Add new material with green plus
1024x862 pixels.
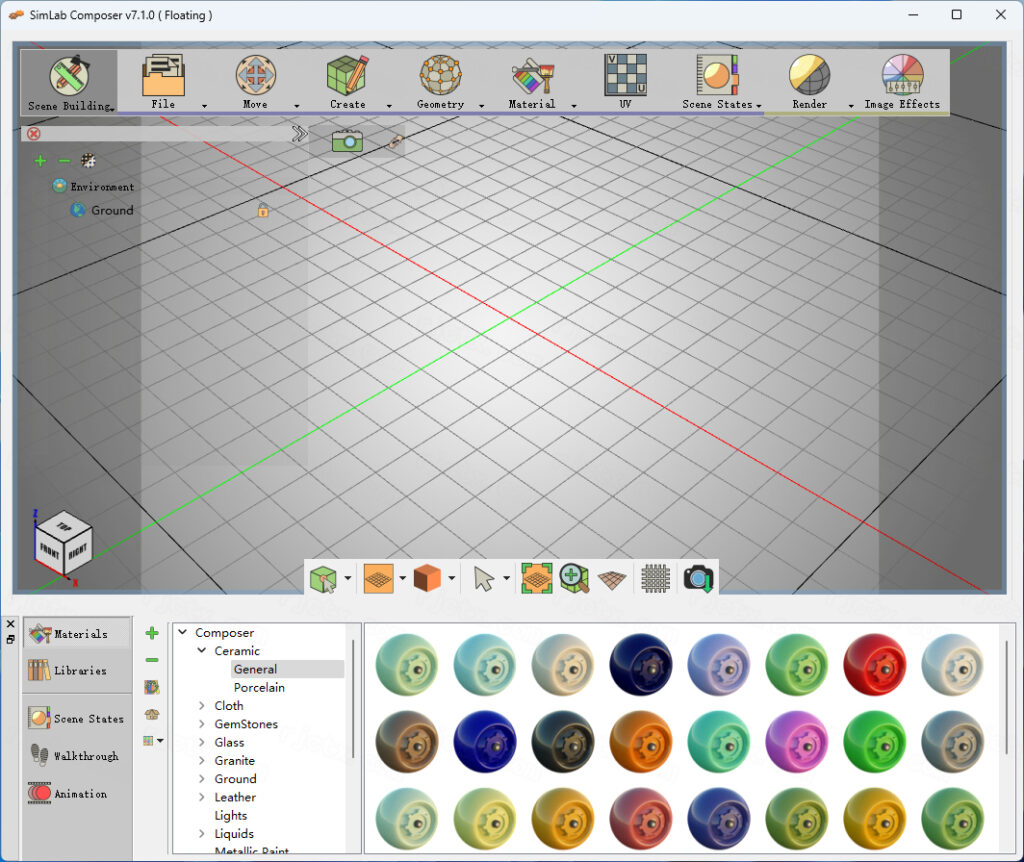click(x=152, y=633)
